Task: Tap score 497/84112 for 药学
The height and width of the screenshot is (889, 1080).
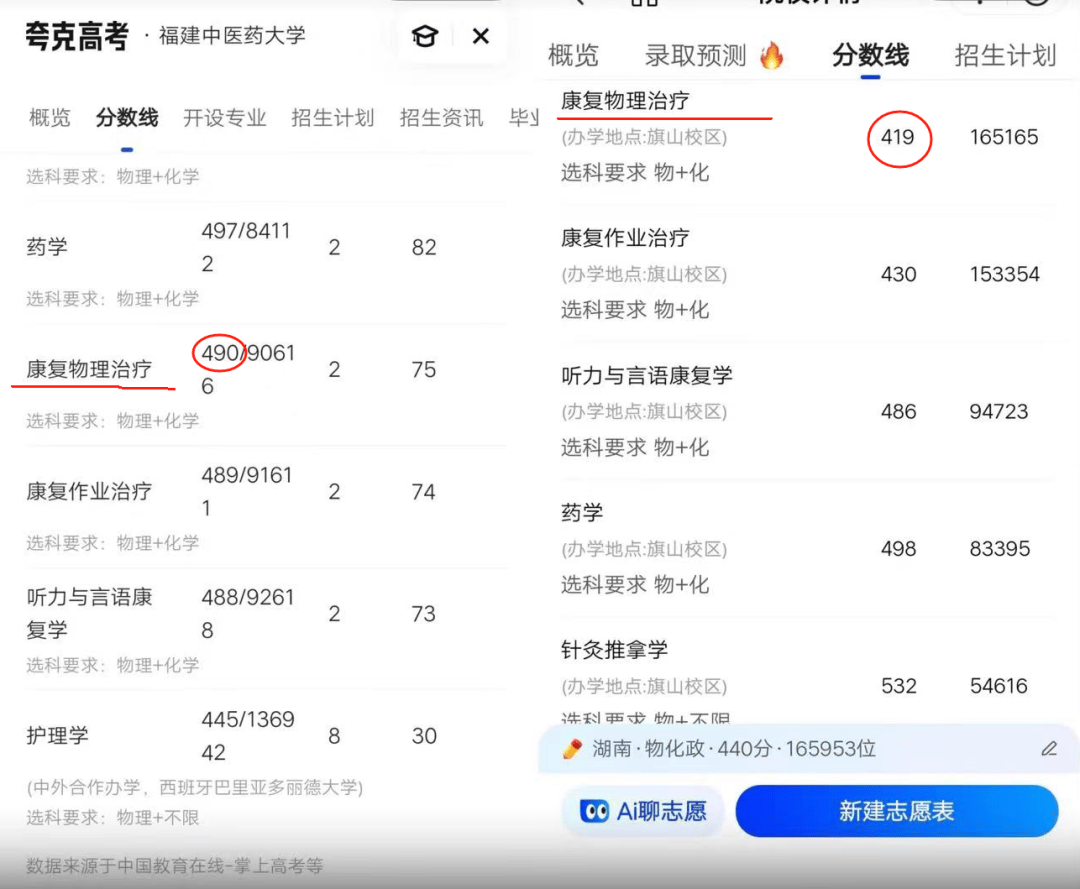Action: pos(246,247)
